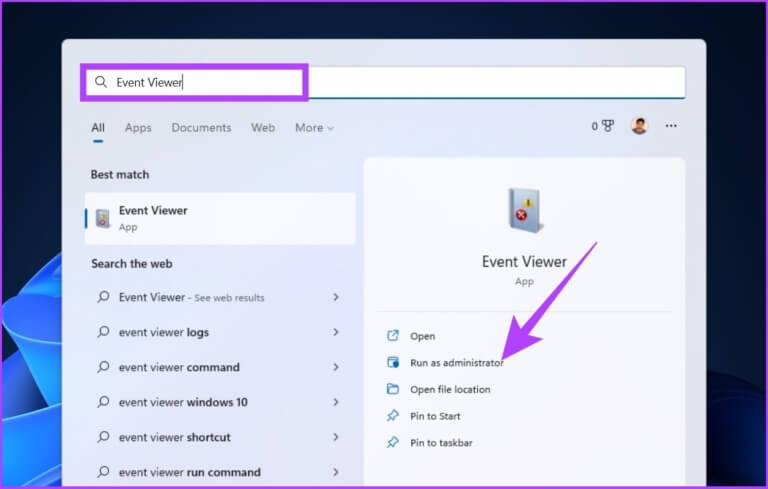The width and height of the screenshot is (768, 489).
Task: Choose Pin to taskbar
Action: coord(441,443)
